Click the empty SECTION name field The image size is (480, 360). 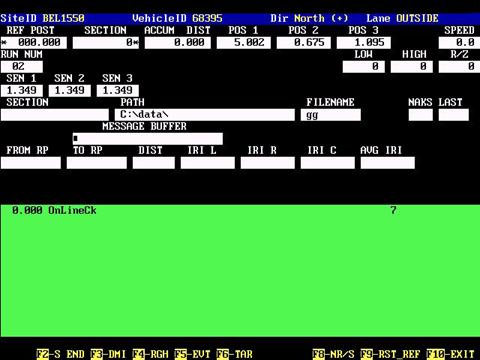pos(55,115)
